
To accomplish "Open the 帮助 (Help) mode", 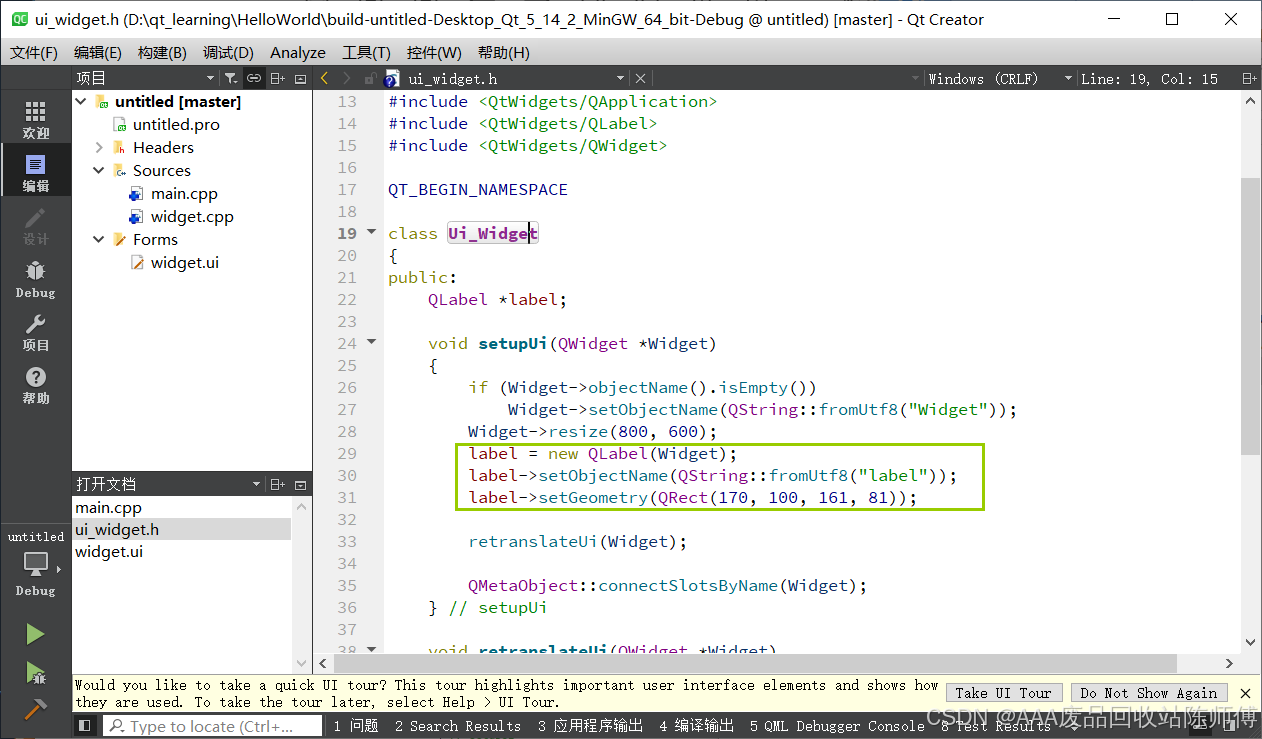I will point(35,384).
